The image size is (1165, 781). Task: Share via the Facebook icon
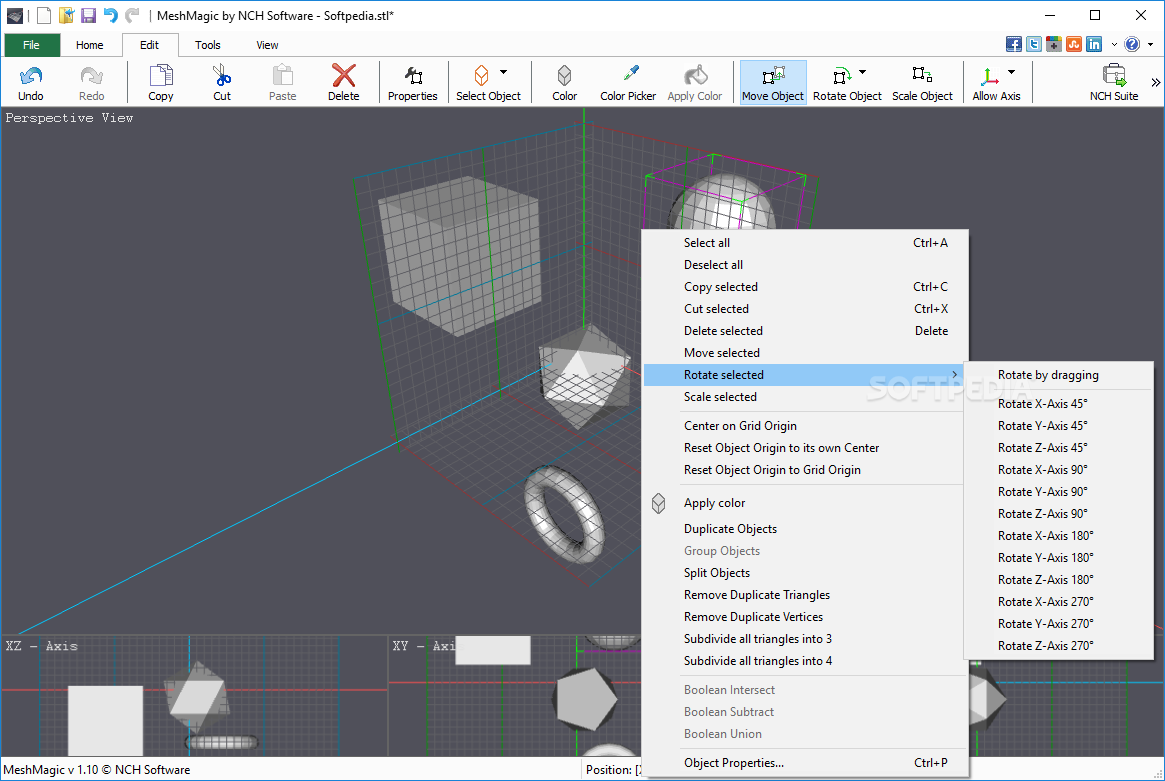click(1013, 44)
